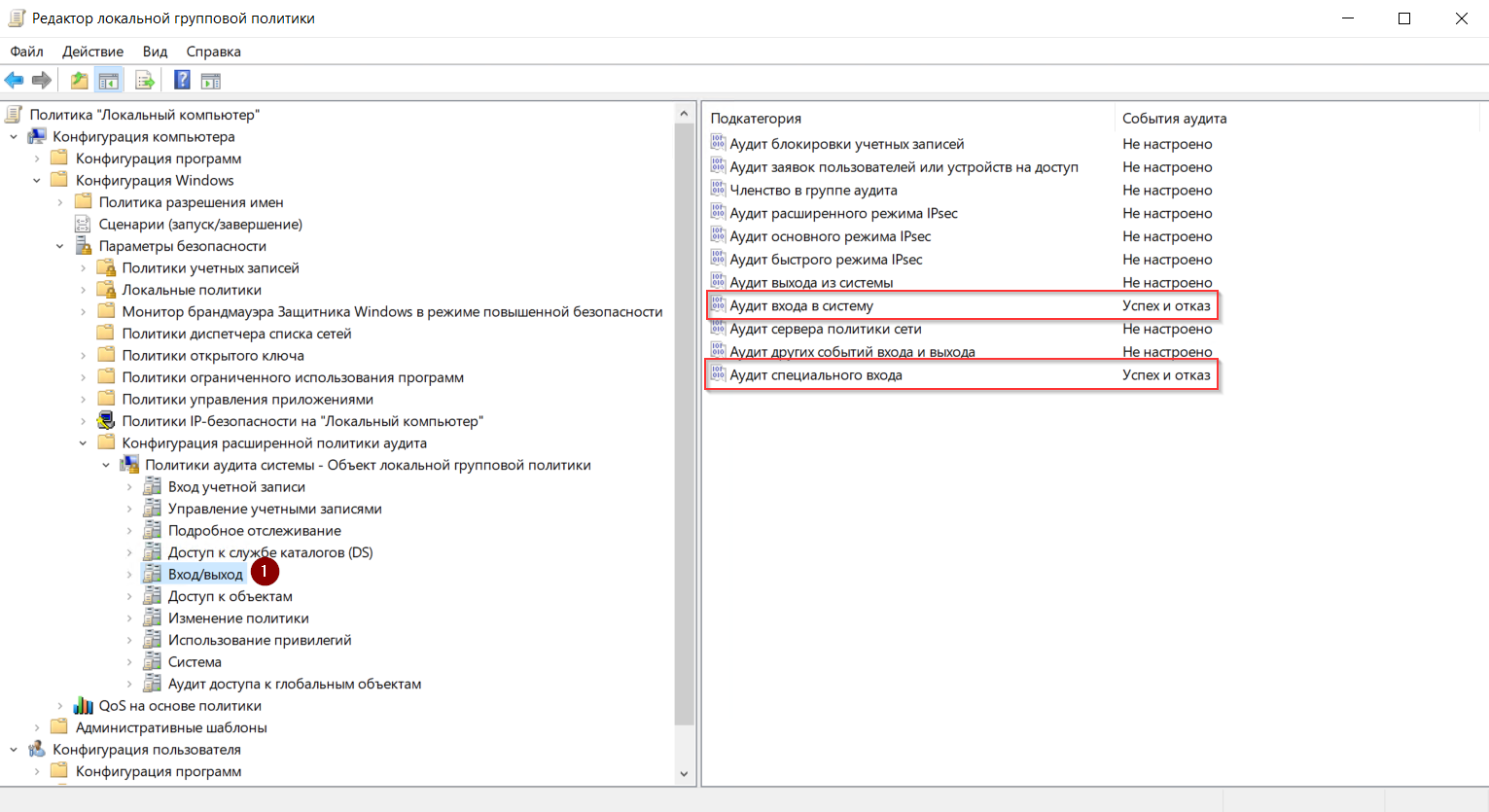Expand the 'Локальные политики' tree node
Screen dimensions: 1489x812
coord(83,291)
